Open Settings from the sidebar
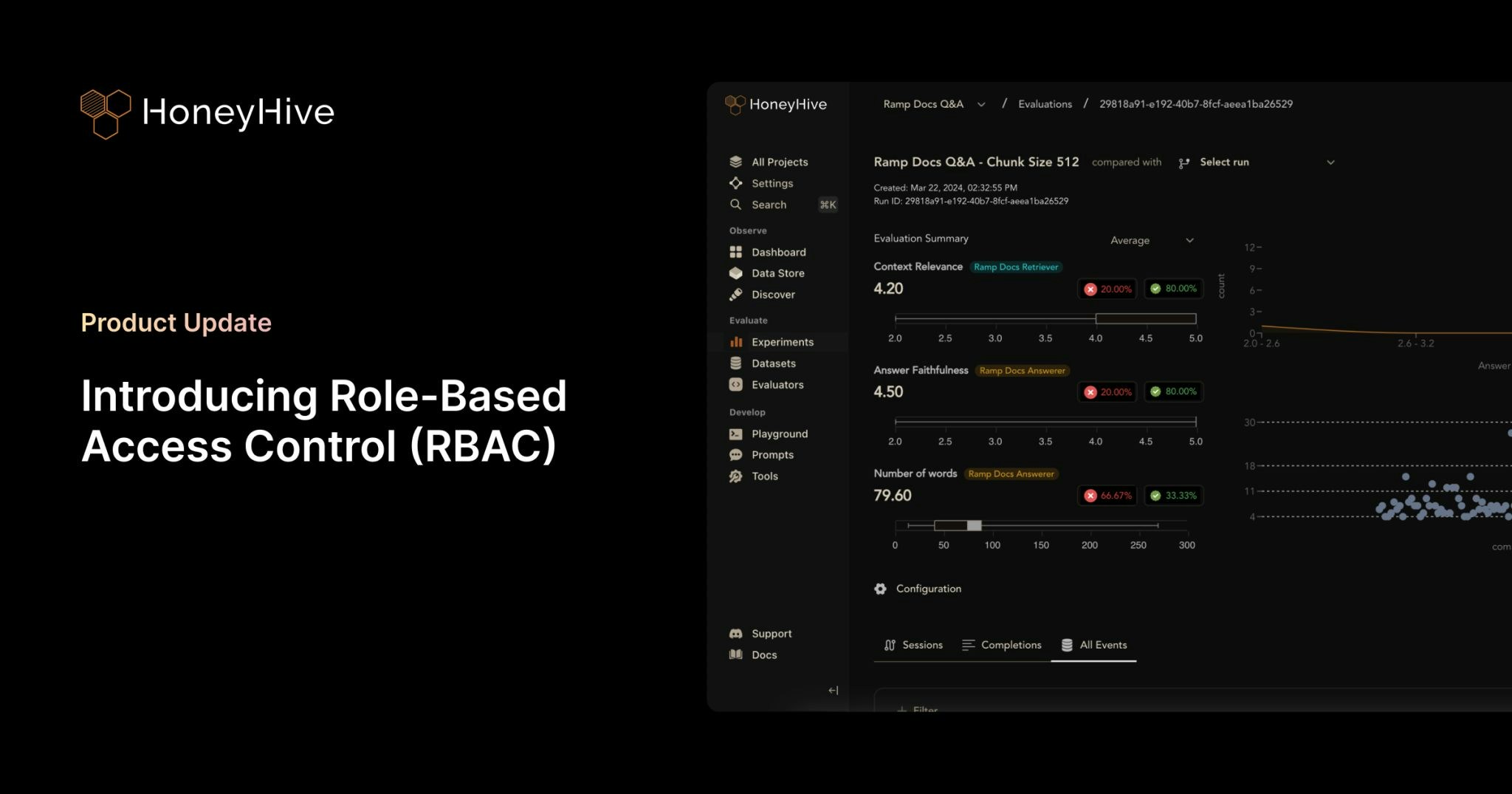 (x=761, y=183)
